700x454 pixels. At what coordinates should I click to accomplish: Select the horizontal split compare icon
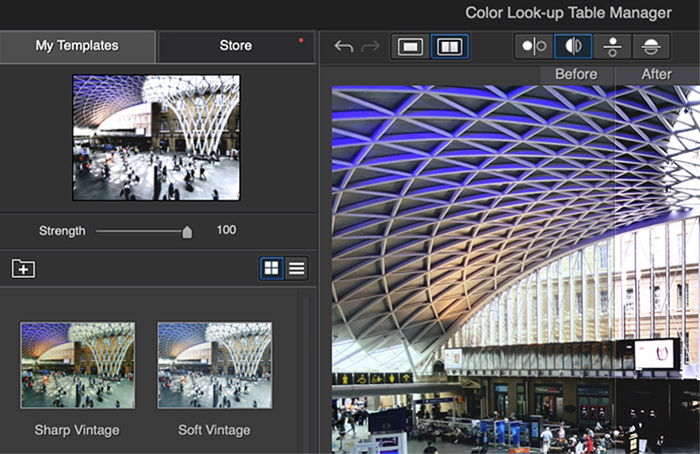coord(651,46)
